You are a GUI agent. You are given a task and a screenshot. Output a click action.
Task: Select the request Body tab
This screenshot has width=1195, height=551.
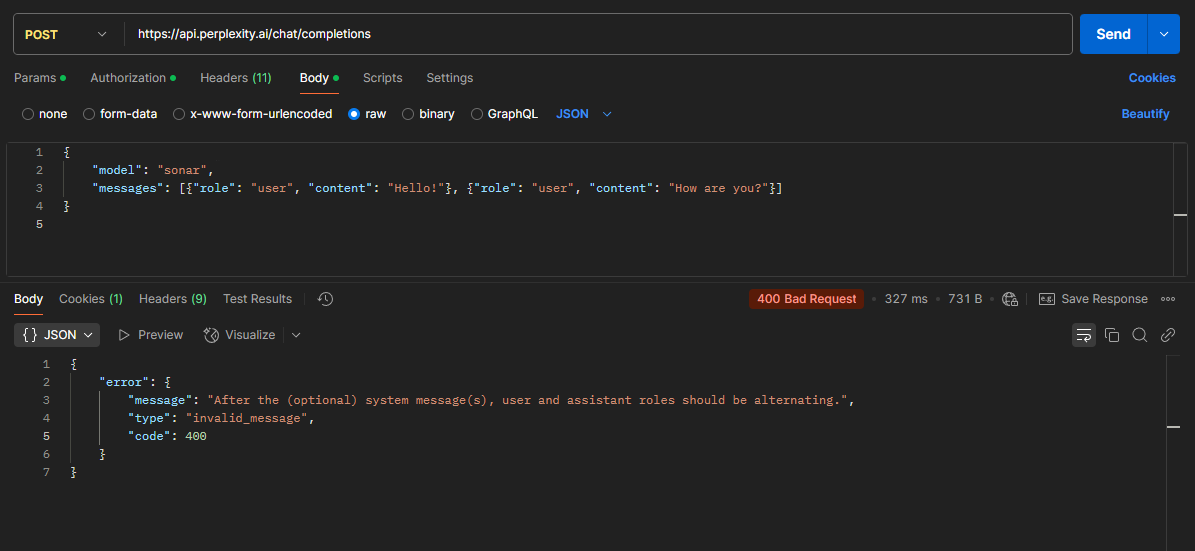(x=319, y=78)
